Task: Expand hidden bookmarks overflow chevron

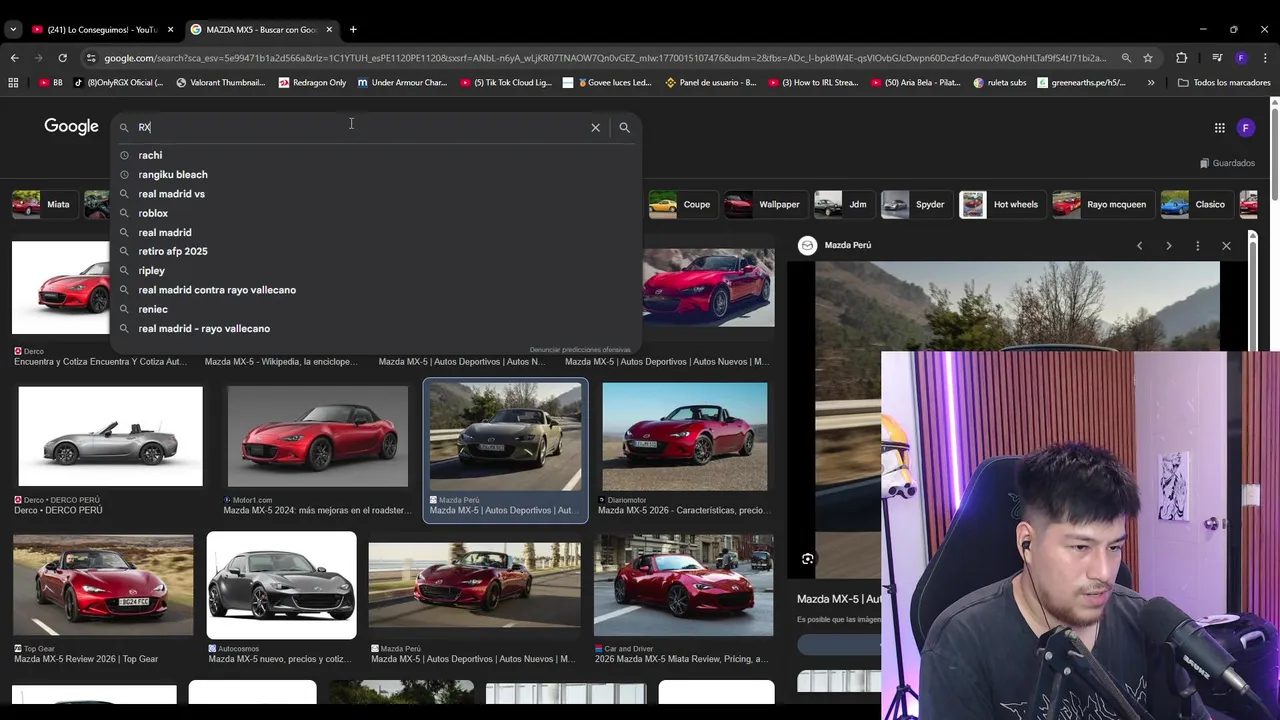Action: coord(1151,82)
